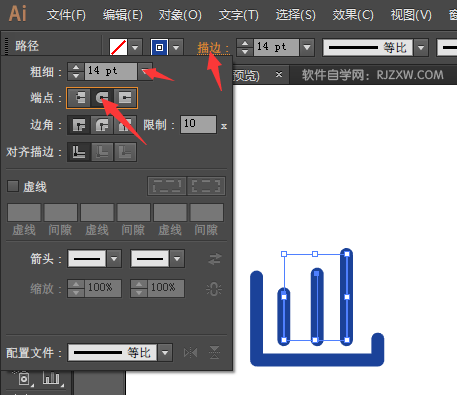Choose the miter join corner icon
This screenshot has height=395, width=457.
(x=79, y=125)
